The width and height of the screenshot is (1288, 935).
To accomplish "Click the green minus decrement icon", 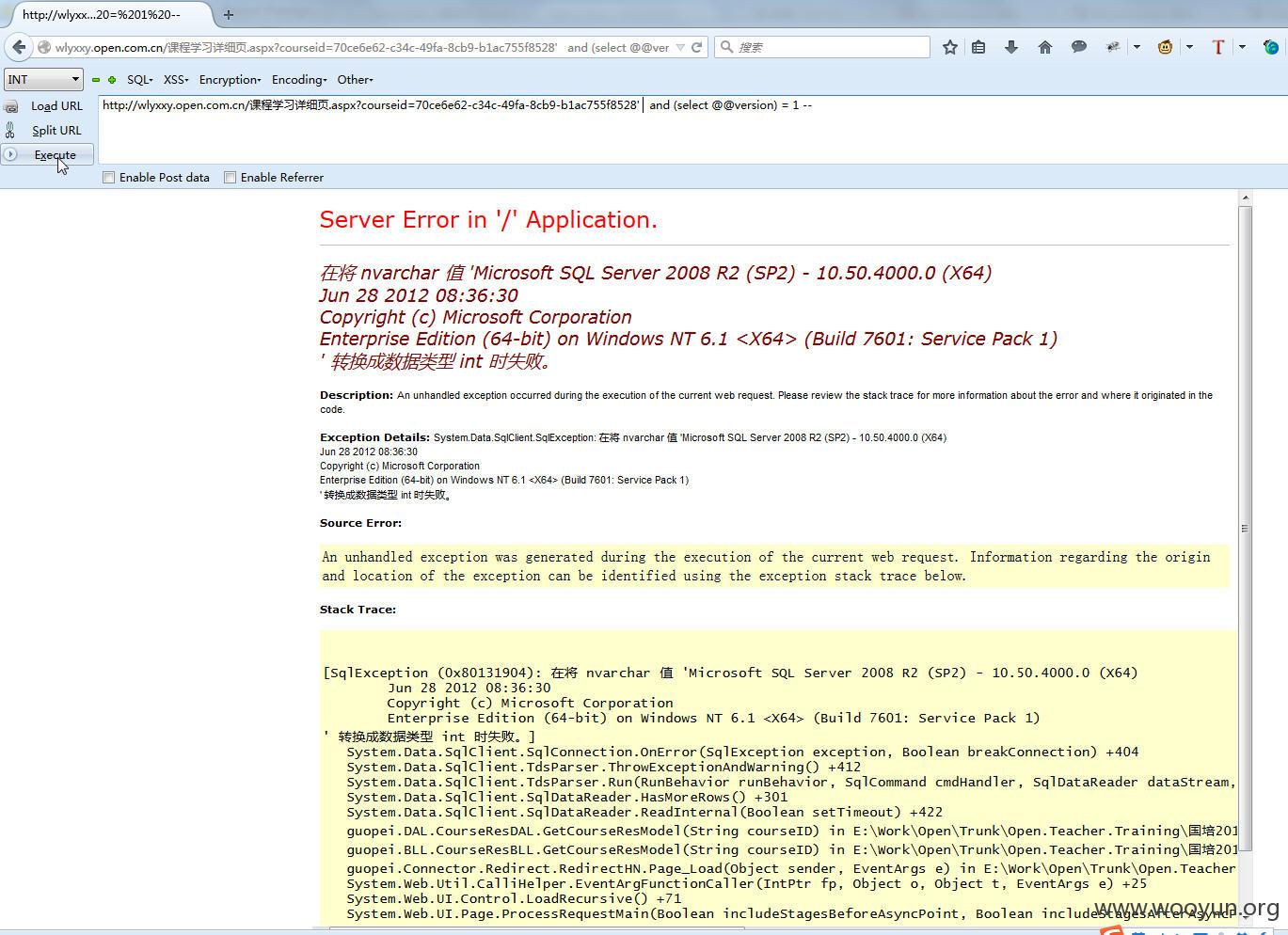I will pos(96,80).
